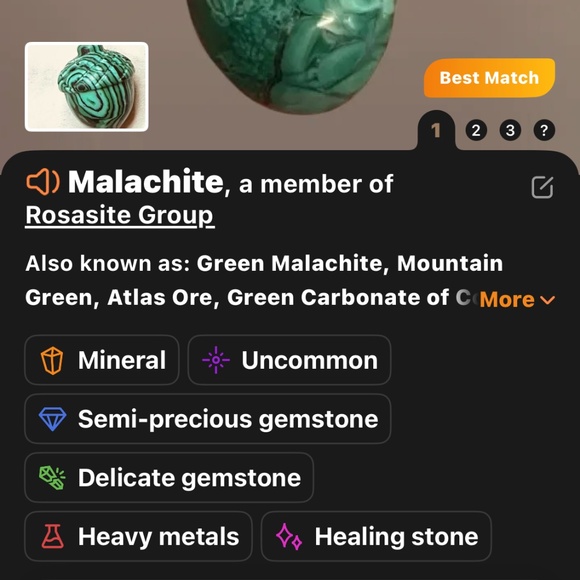The width and height of the screenshot is (580, 580).
Task: Switch to match result 3
Action: coord(510,130)
